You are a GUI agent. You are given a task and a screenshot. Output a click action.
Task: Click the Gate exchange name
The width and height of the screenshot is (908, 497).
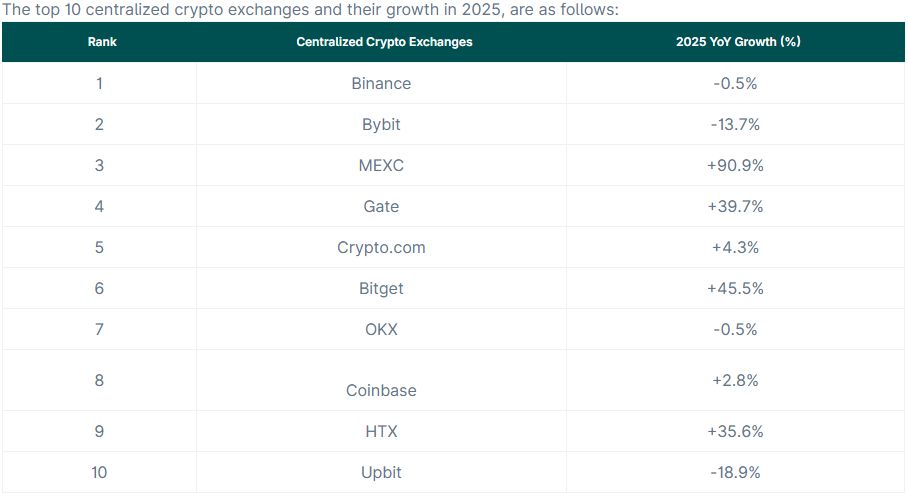coord(381,206)
